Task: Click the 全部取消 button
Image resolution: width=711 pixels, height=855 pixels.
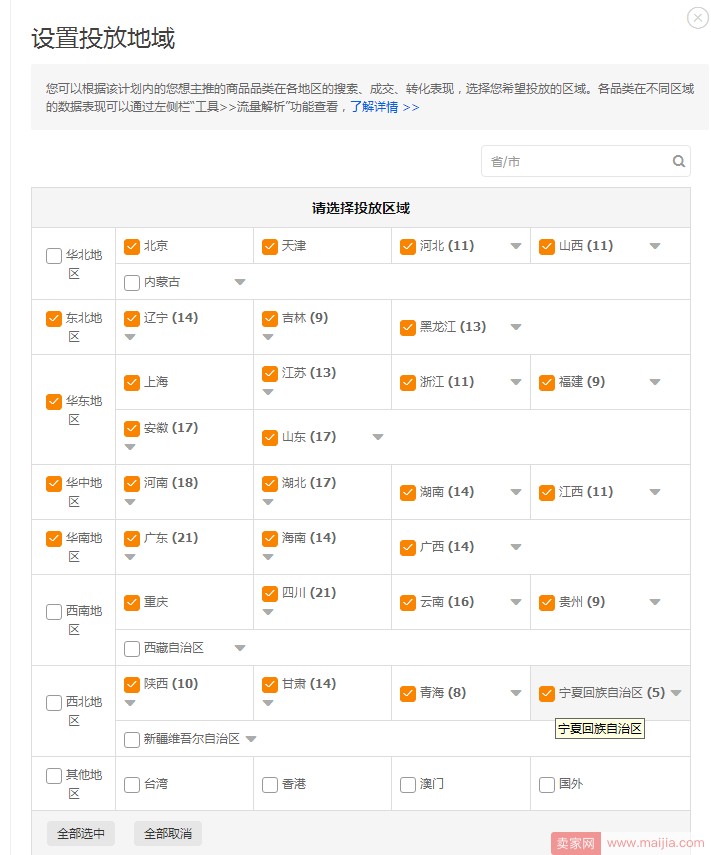Action: (x=168, y=834)
